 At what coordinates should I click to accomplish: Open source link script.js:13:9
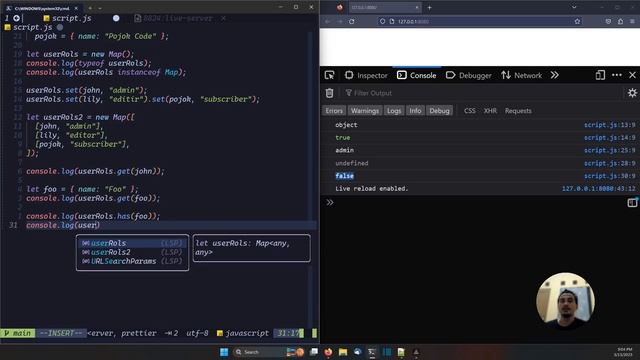pyautogui.click(x=609, y=125)
